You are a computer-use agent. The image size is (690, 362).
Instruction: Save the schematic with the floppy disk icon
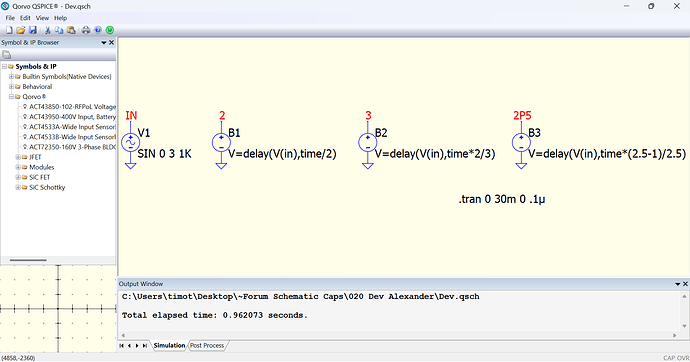coord(33,30)
